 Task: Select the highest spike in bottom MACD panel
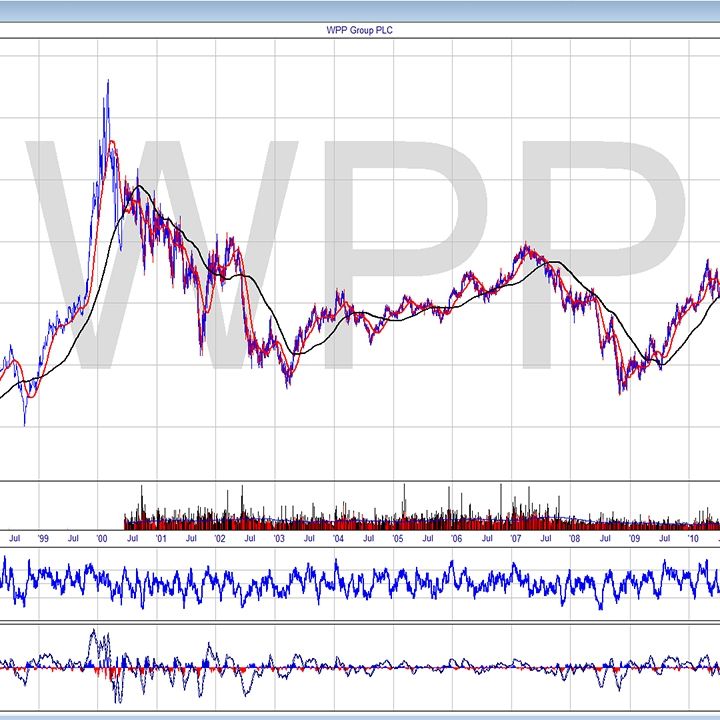tap(93, 631)
